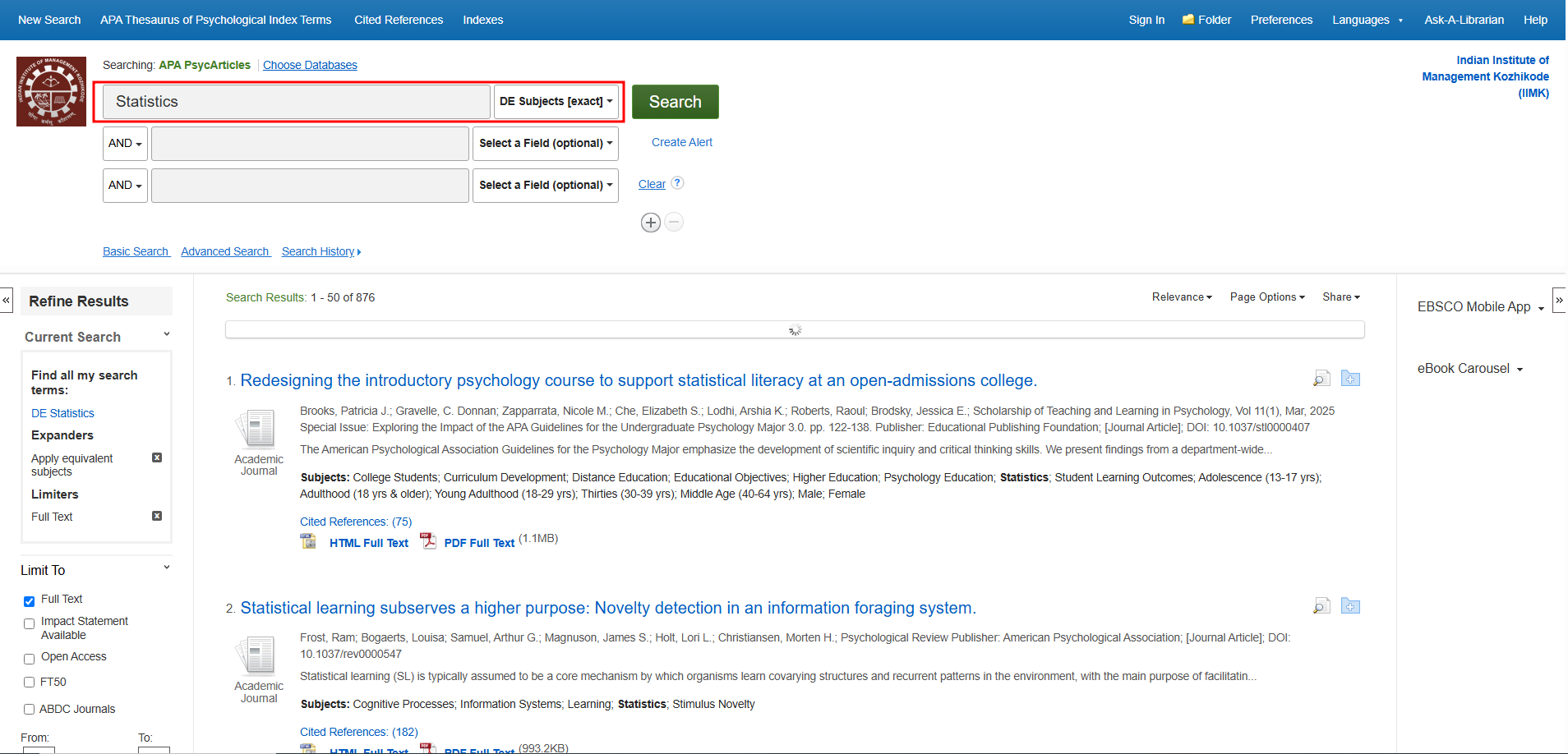Open Cited References in top menu
Screen dimensions: 1568x754
[x=399, y=20]
